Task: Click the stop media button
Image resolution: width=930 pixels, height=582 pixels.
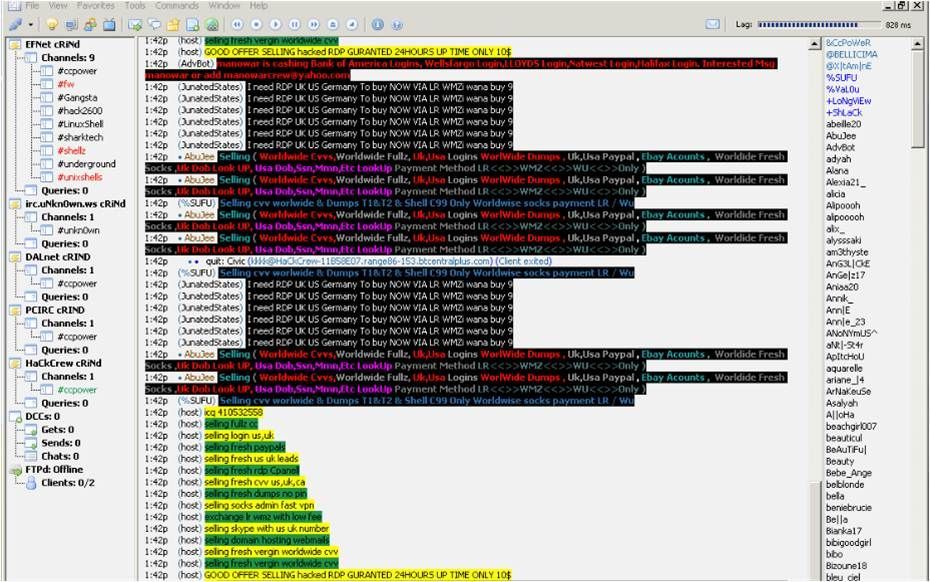Action: click(256, 24)
